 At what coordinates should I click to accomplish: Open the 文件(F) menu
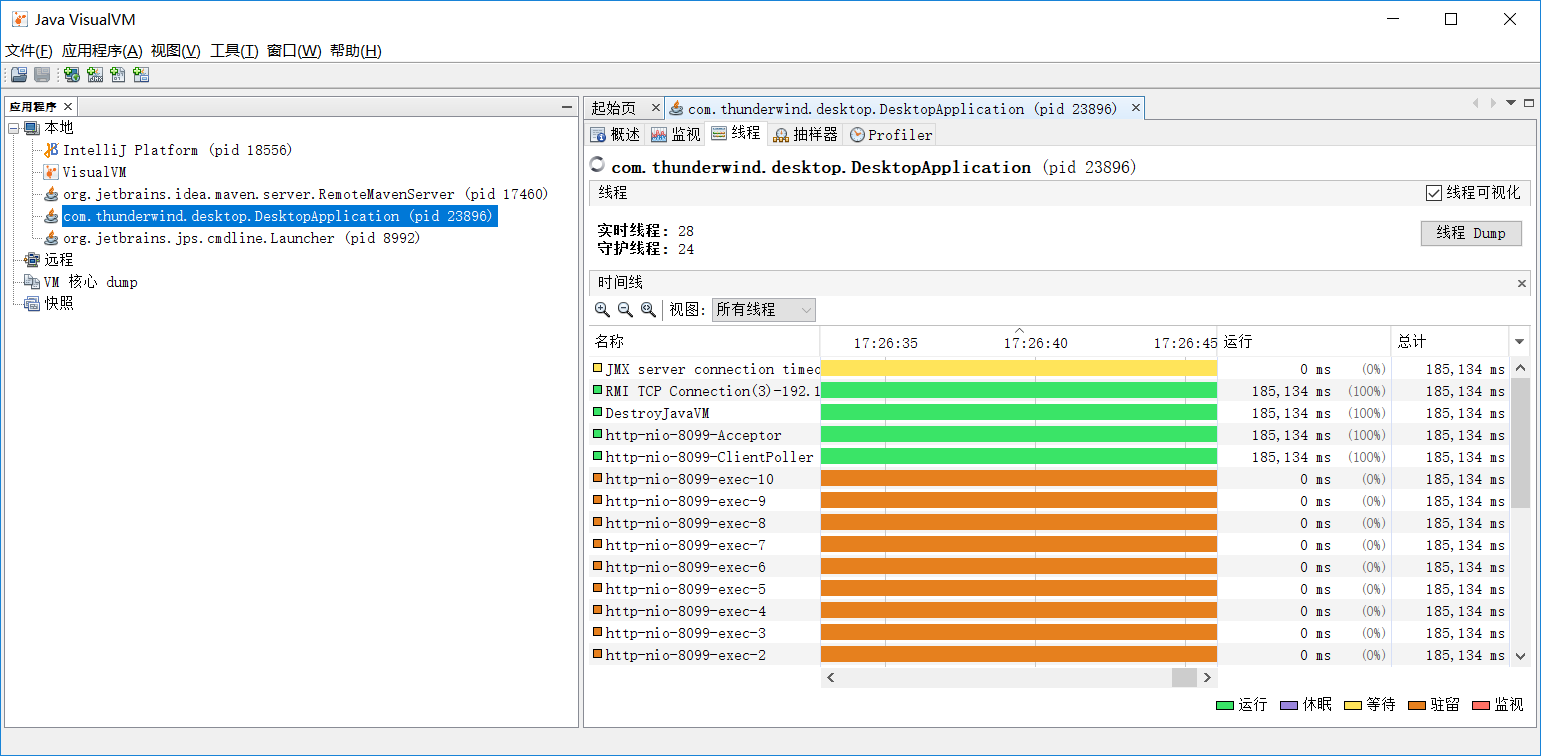point(29,51)
